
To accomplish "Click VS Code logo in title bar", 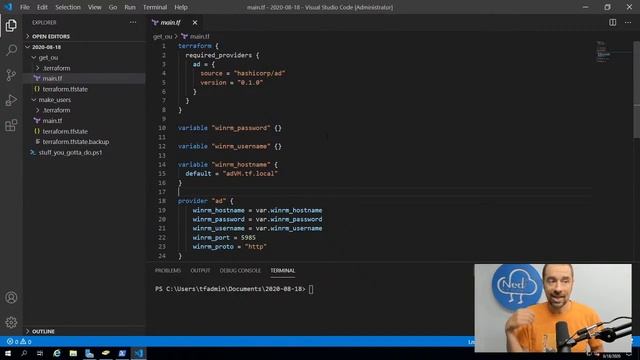I will coord(8,7).
